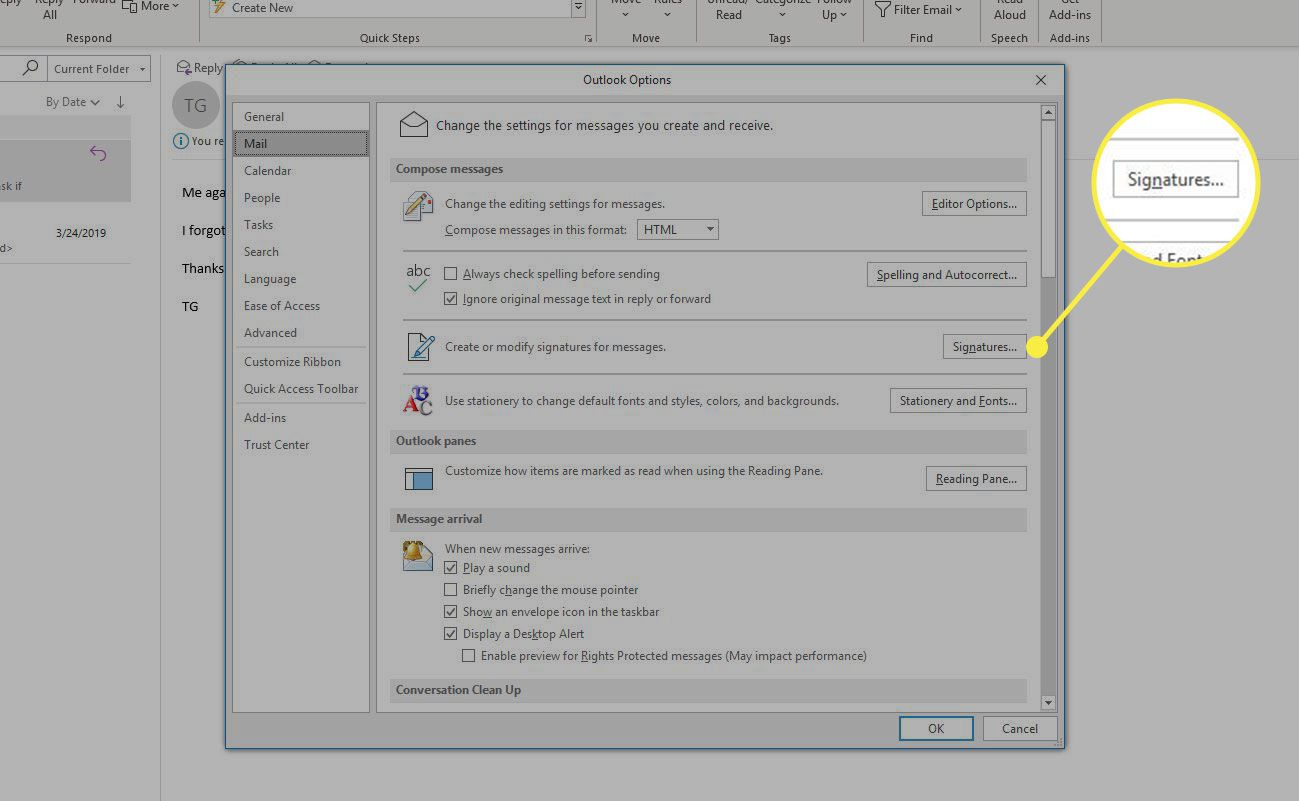Select Language options category
Screen dimensions: 1299x801
click(x=301, y=279)
